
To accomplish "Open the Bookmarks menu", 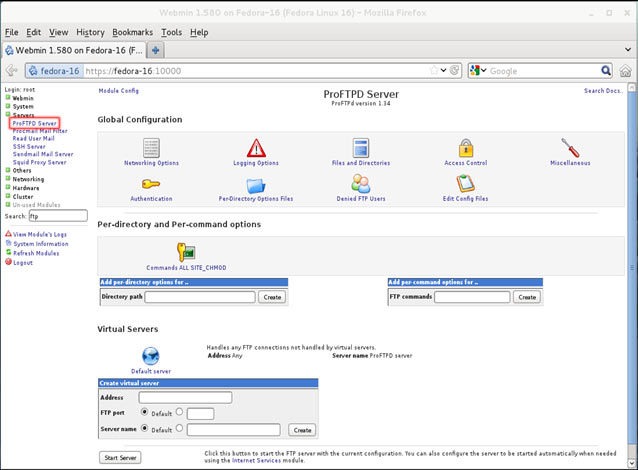I will (133, 32).
